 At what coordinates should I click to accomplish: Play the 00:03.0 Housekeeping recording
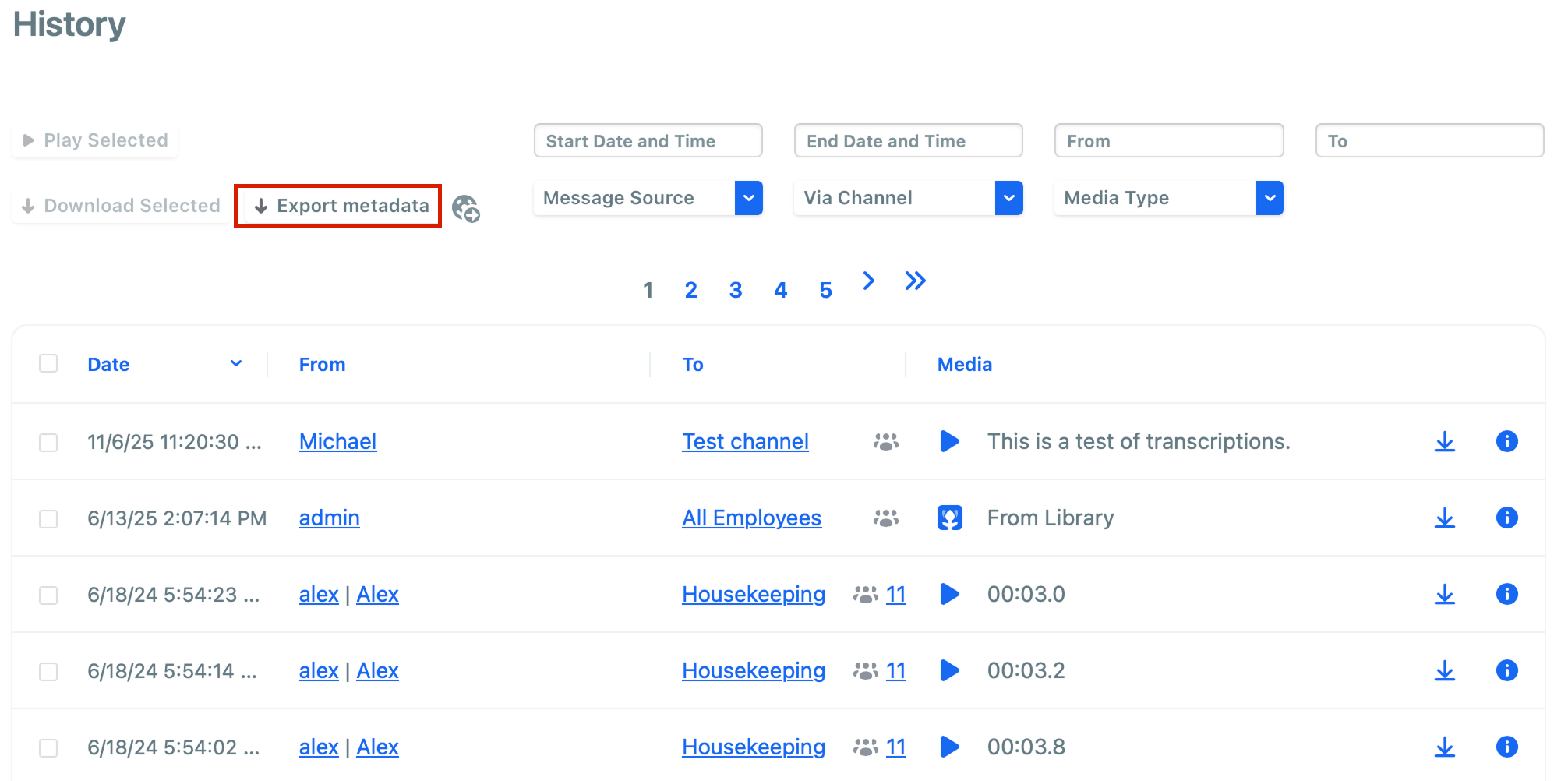[949, 594]
